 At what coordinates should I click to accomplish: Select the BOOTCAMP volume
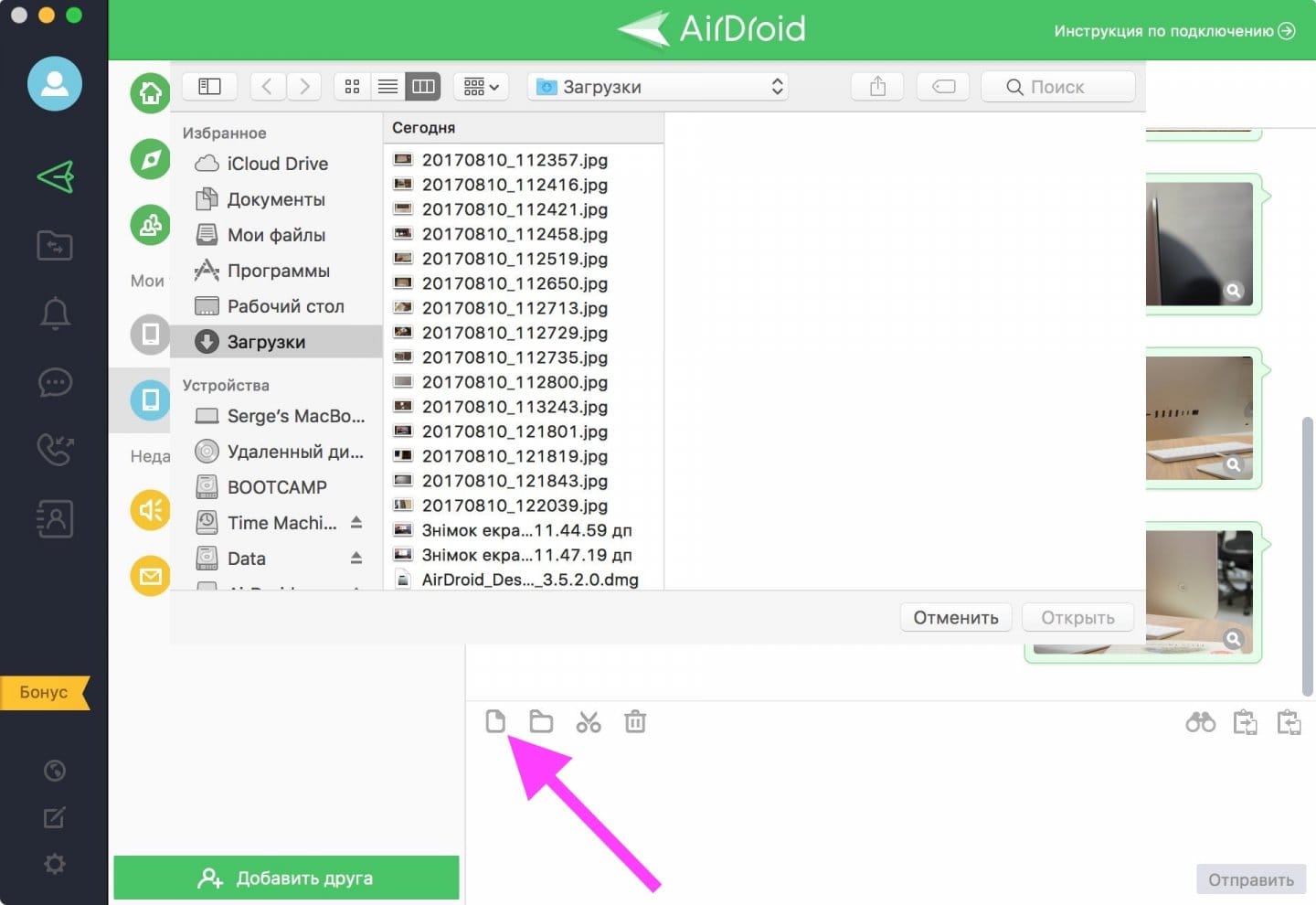click(x=276, y=487)
